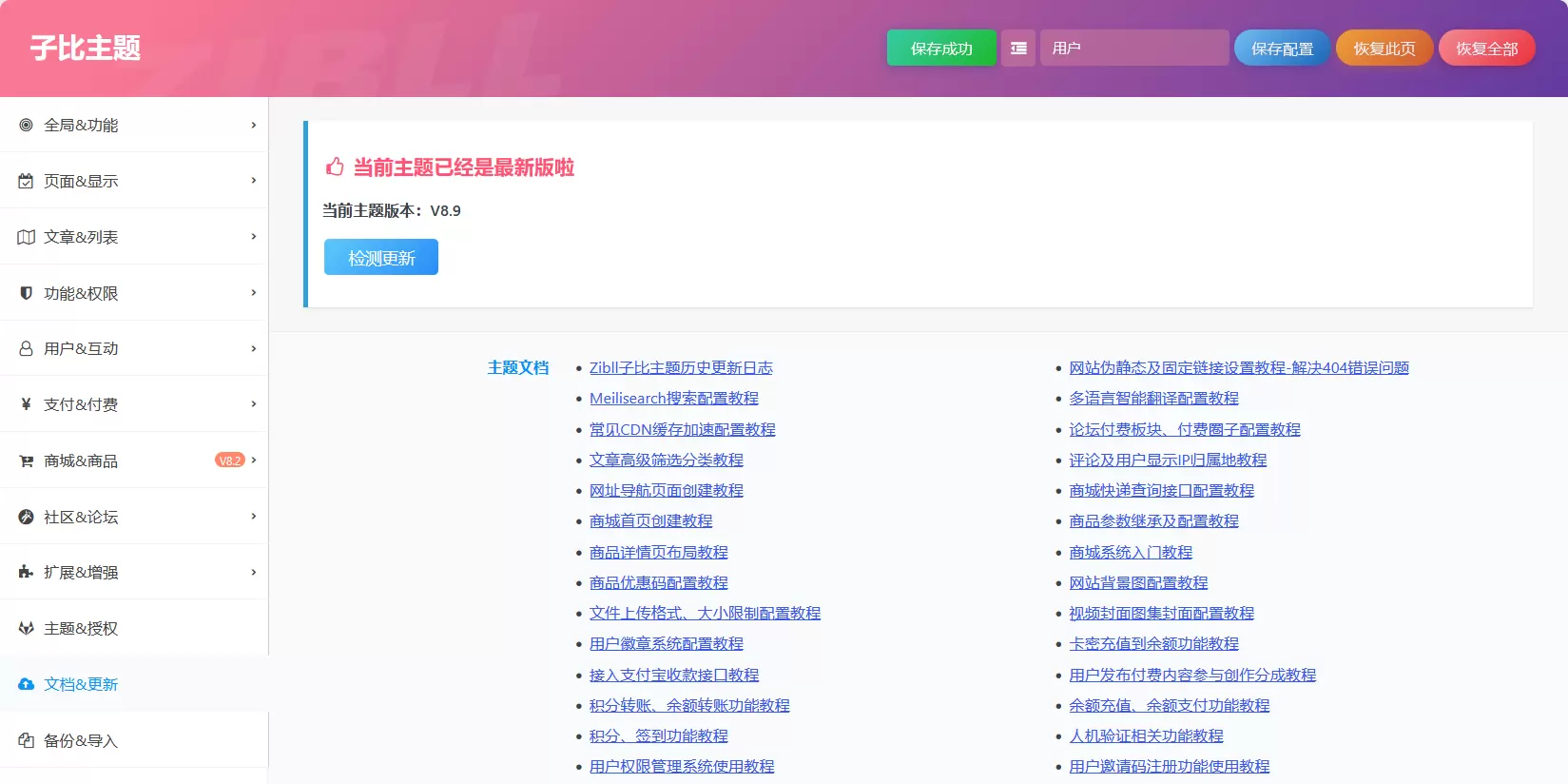Click the 扩展&增强 puzzle icon

click(x=26, y=572)
